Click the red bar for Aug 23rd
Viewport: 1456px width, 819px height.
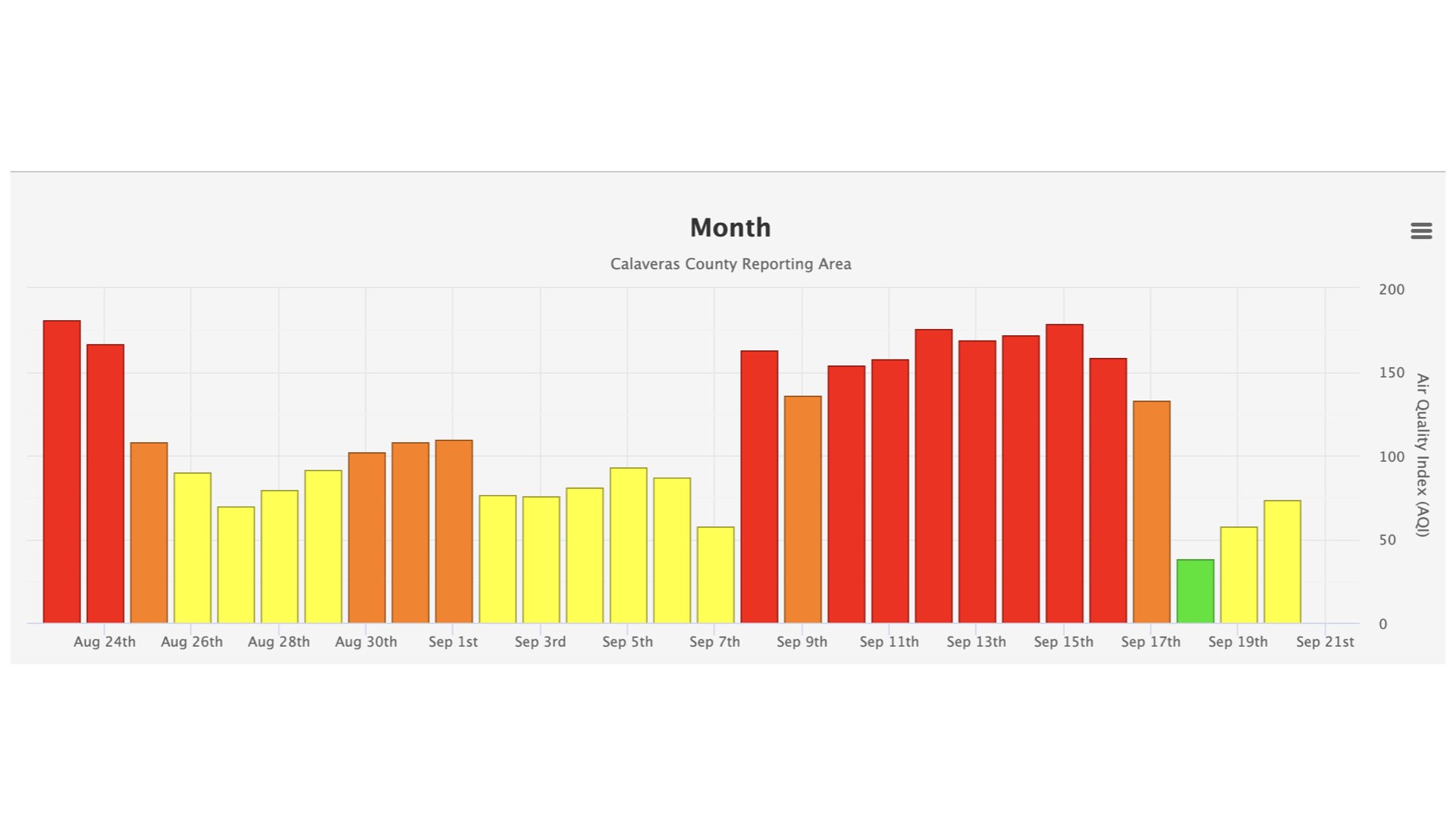point(61,472)
